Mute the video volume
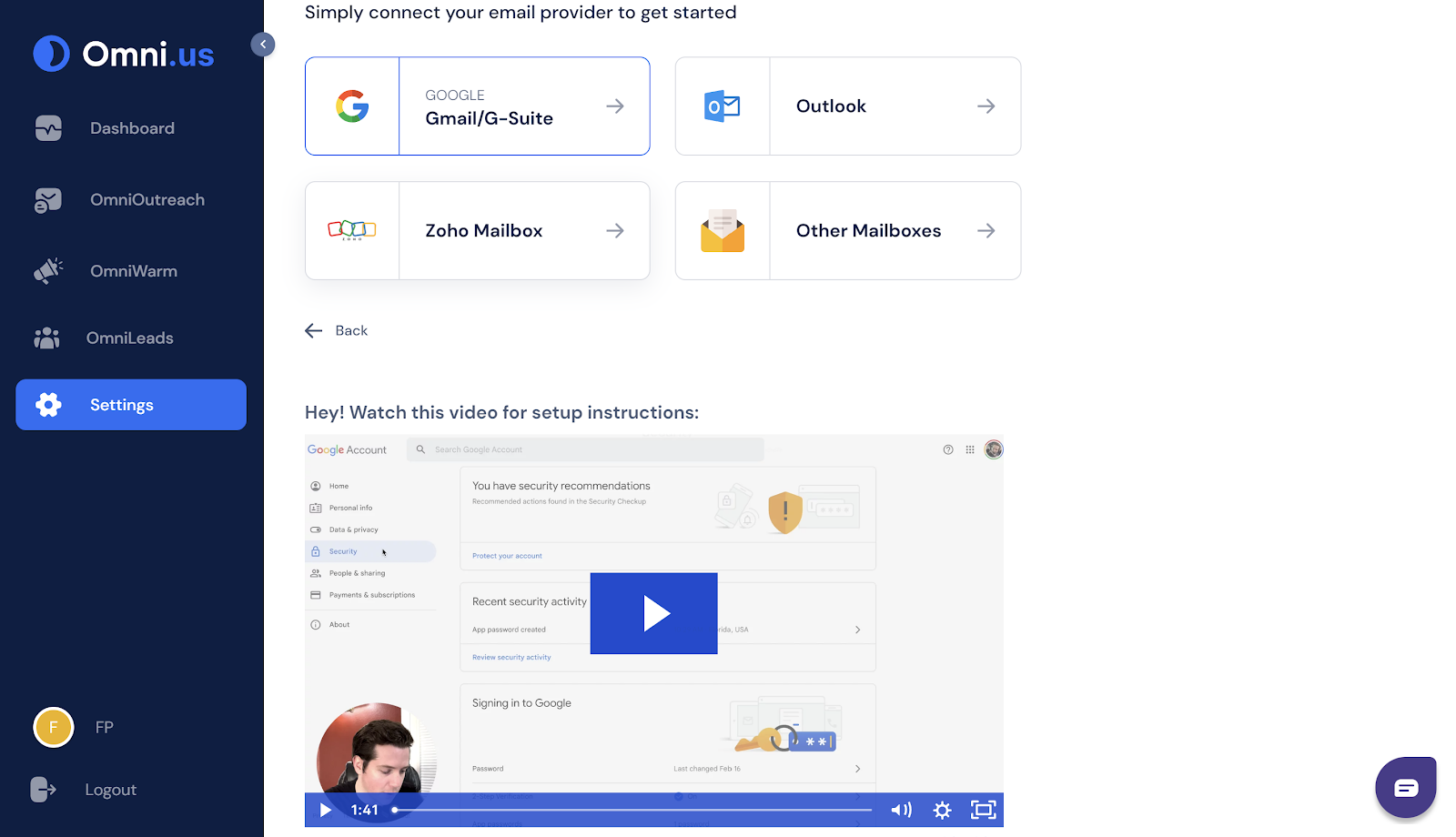The image size is (1456, 837). 901,810
